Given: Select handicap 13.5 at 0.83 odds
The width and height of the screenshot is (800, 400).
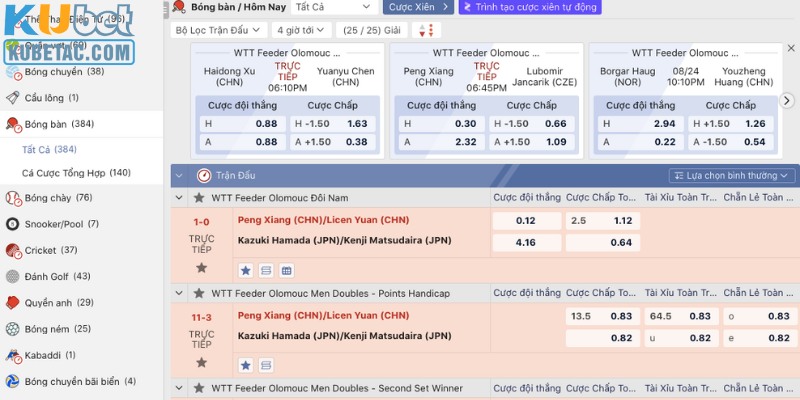Looking at the screenshot, I should [603, 316].
